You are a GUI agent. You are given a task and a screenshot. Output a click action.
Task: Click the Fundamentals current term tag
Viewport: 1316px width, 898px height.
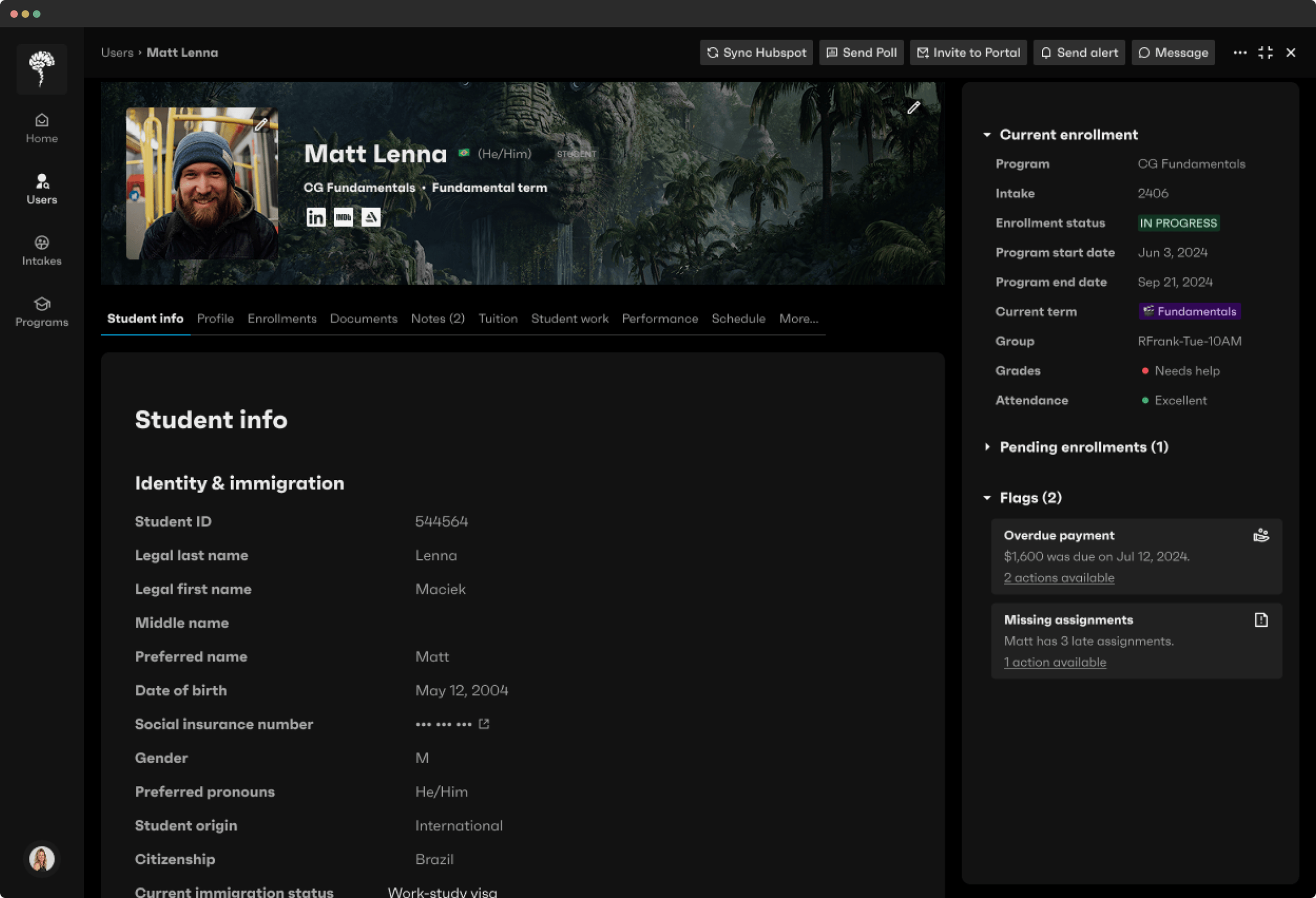coord(1189,312)
